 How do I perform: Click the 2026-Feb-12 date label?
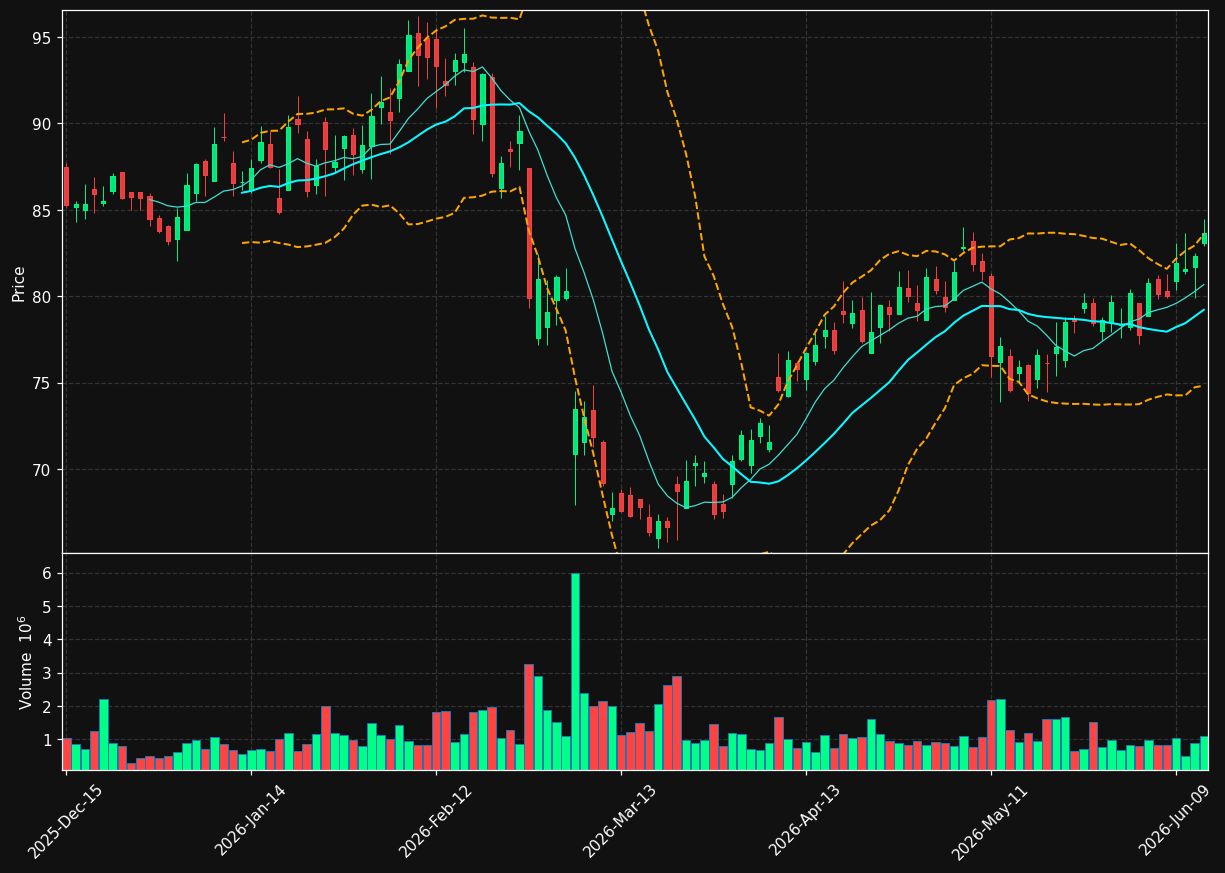coord(436,821)
